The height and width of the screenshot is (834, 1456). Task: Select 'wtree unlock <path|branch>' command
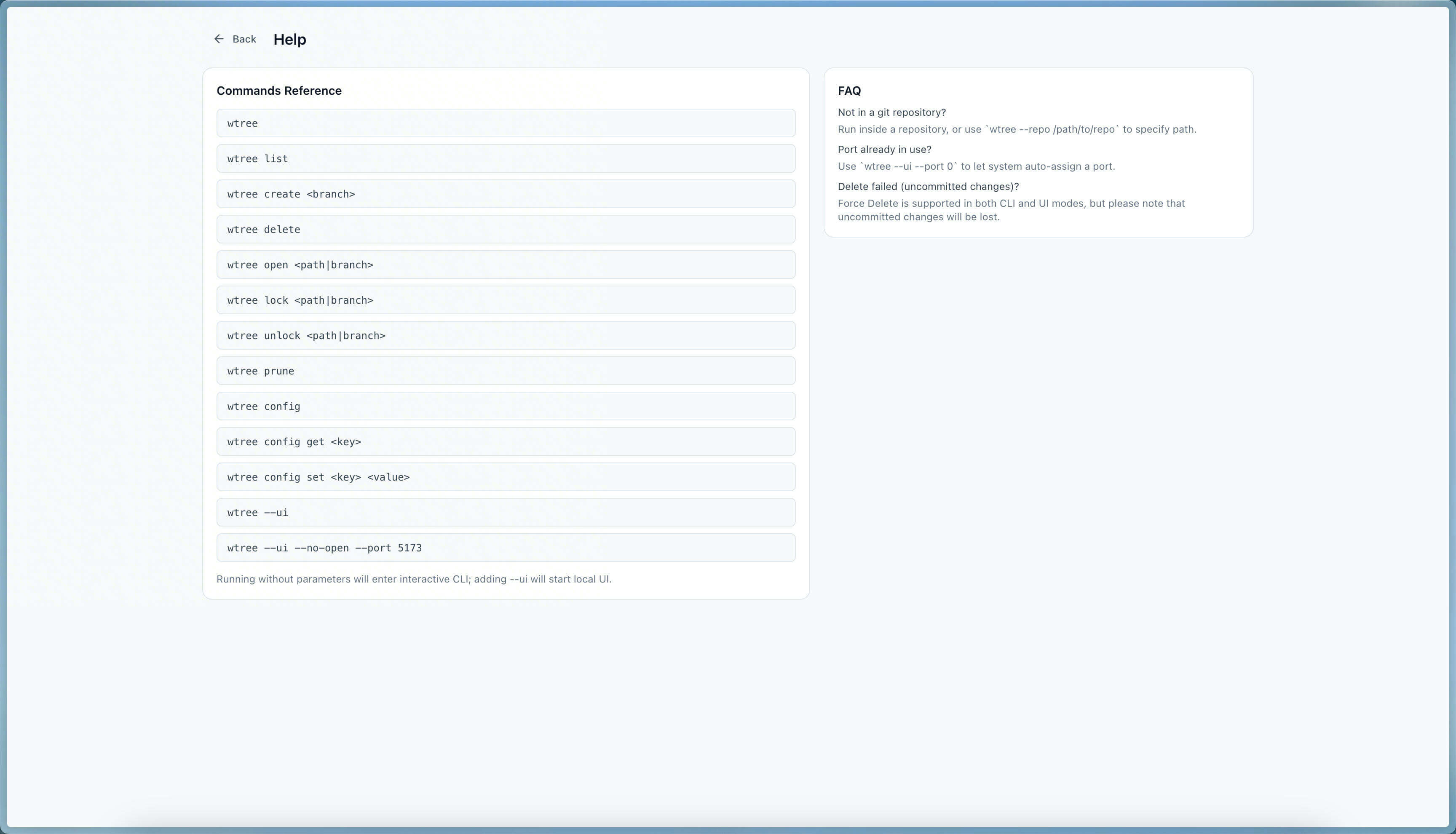point(505,336)
